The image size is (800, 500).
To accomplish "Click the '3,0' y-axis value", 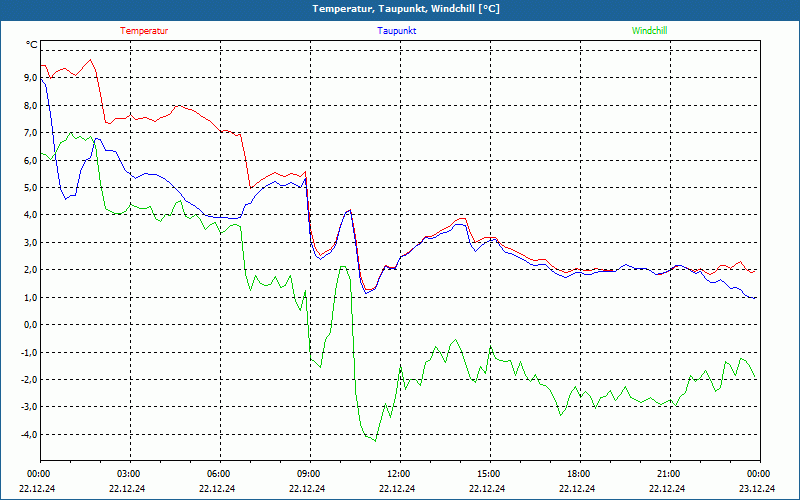I will [x=30, y=242].
